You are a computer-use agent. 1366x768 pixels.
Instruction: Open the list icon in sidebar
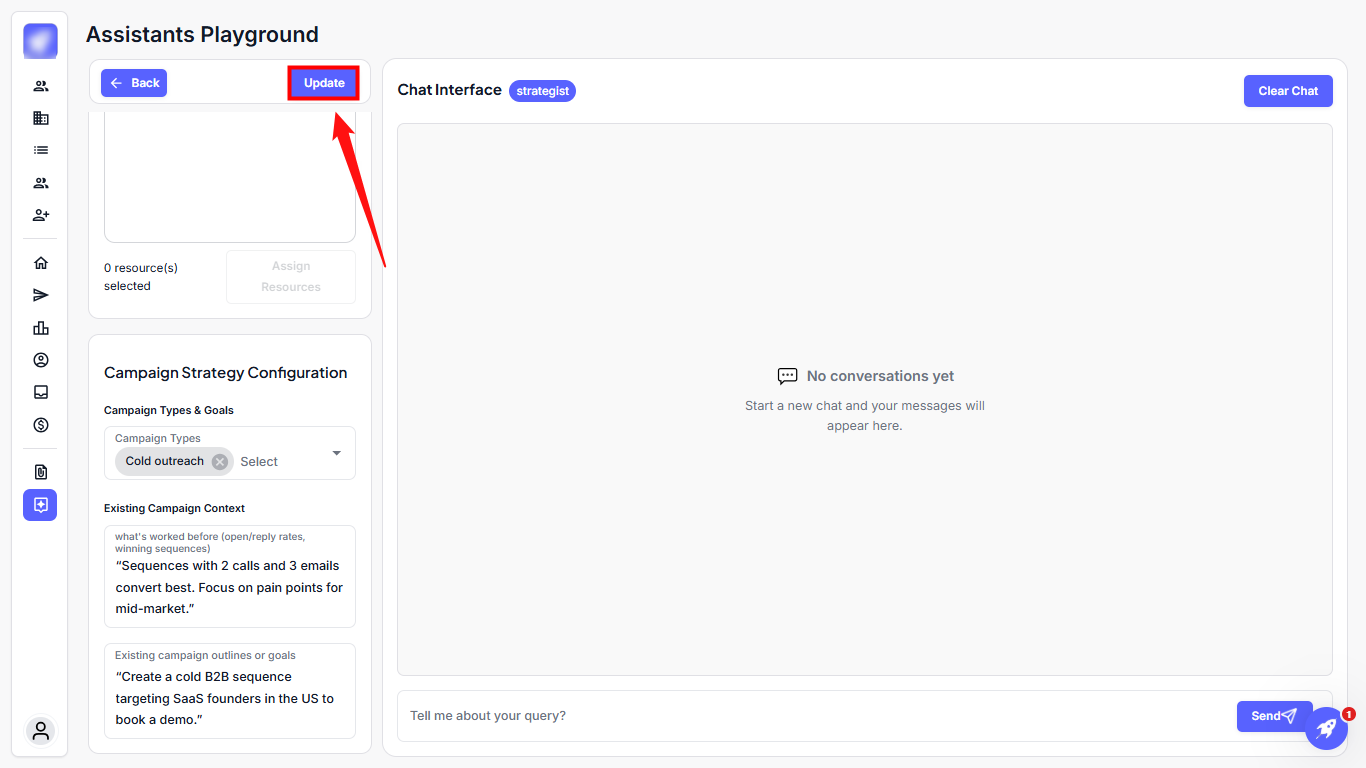tap(40, 150)
